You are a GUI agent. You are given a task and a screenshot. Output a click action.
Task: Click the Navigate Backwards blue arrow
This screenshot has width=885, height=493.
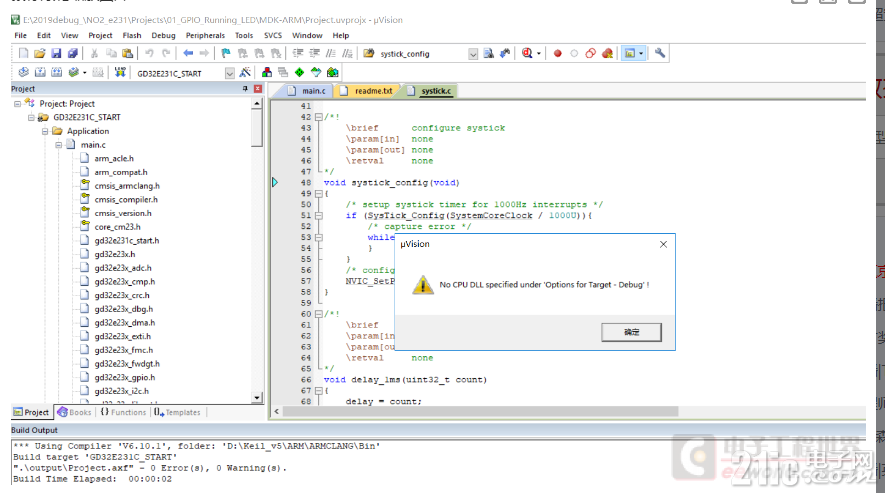[188, 54]
